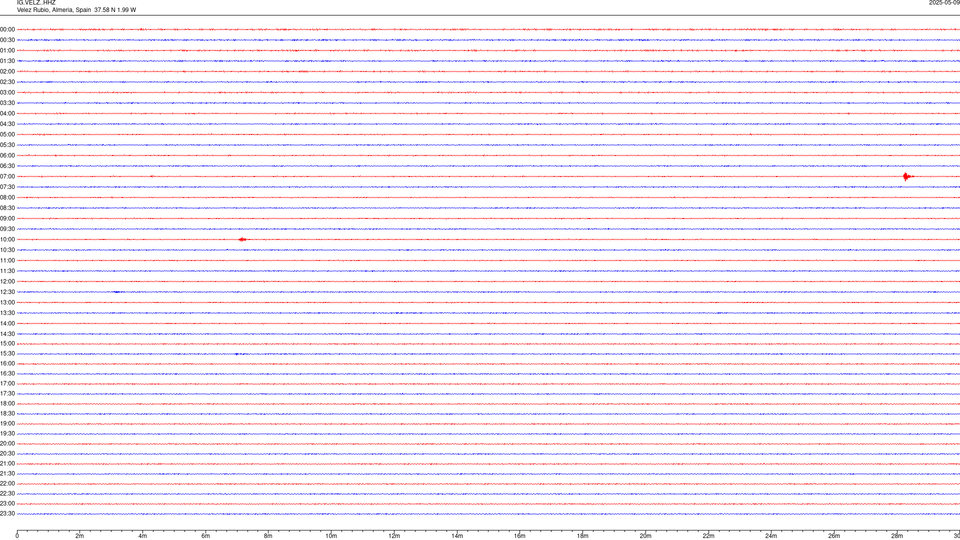Image resolution: width=960 pixels, height=540 pixels.
Task: Click the 00:00 time label
Action: [7, 29]
